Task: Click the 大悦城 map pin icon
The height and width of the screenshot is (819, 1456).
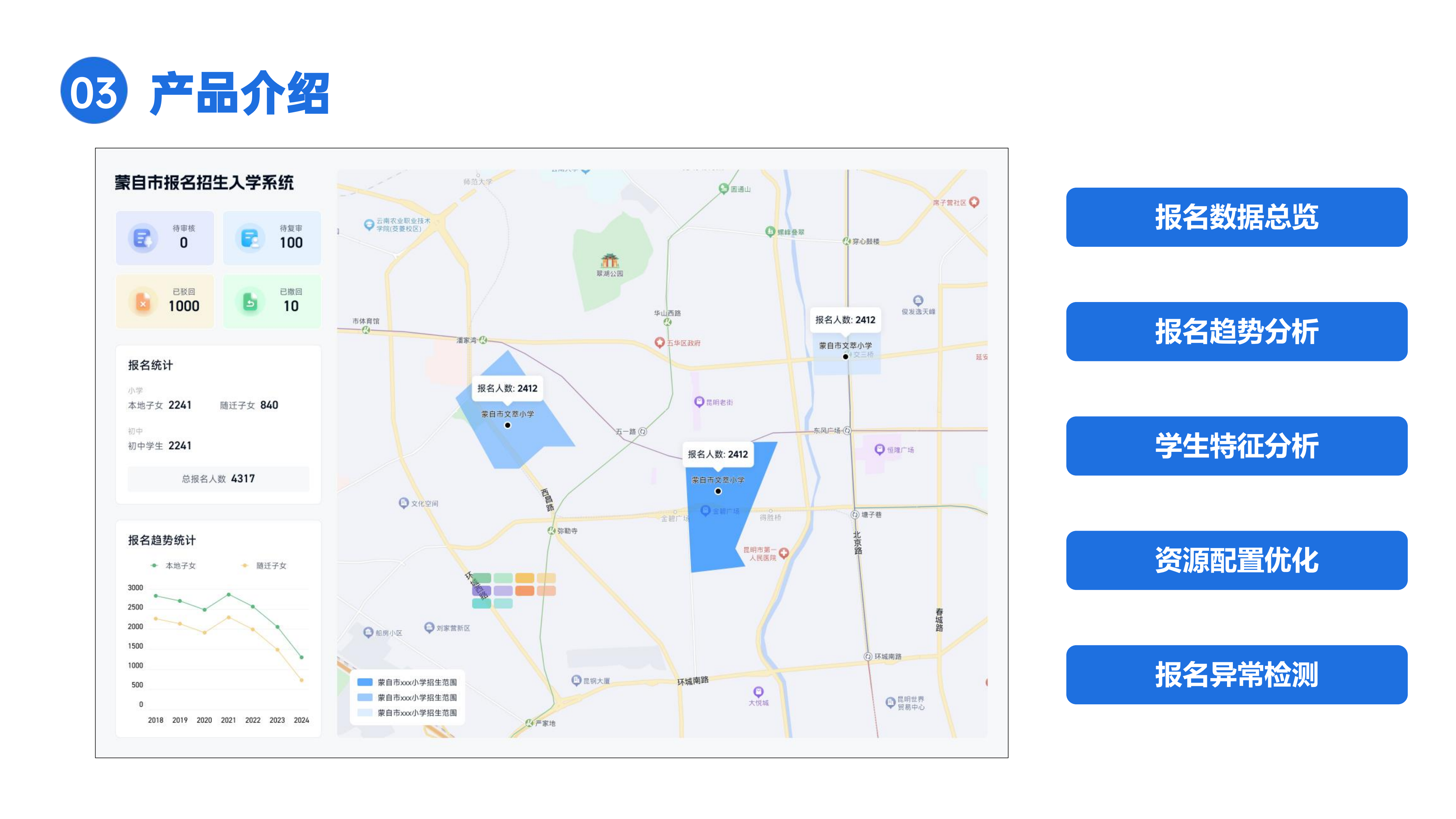Action: [758, 692]
